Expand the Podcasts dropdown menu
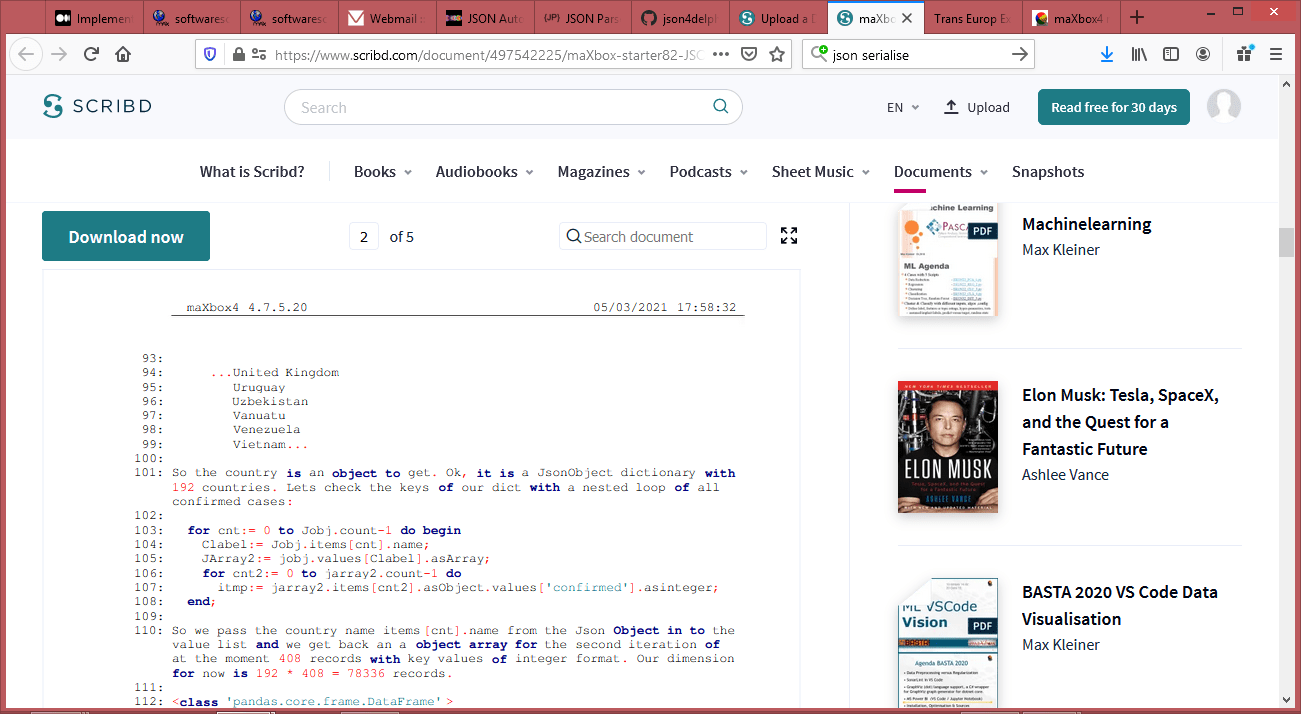The image size is (1301, 714). tap(708, 172)
